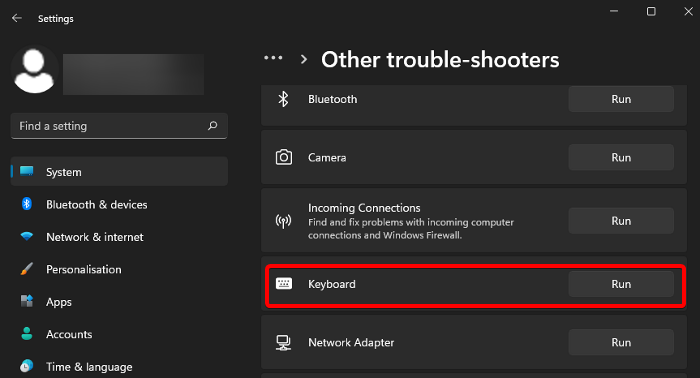Click the Camera row label
This screenshot has width=700, height=378.
pyautogui.click(x=327, y=158)
